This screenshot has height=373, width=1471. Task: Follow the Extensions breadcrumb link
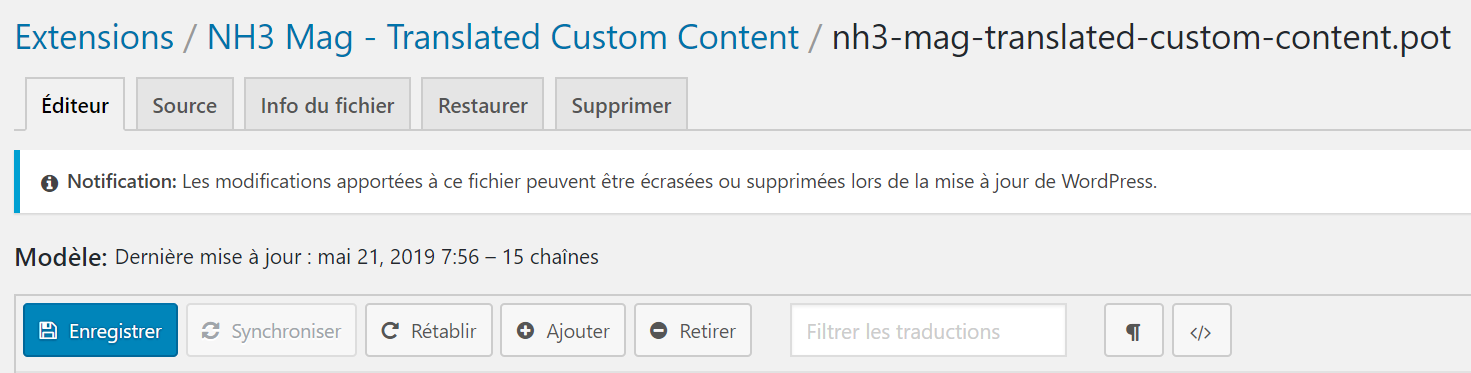[94, 38]
